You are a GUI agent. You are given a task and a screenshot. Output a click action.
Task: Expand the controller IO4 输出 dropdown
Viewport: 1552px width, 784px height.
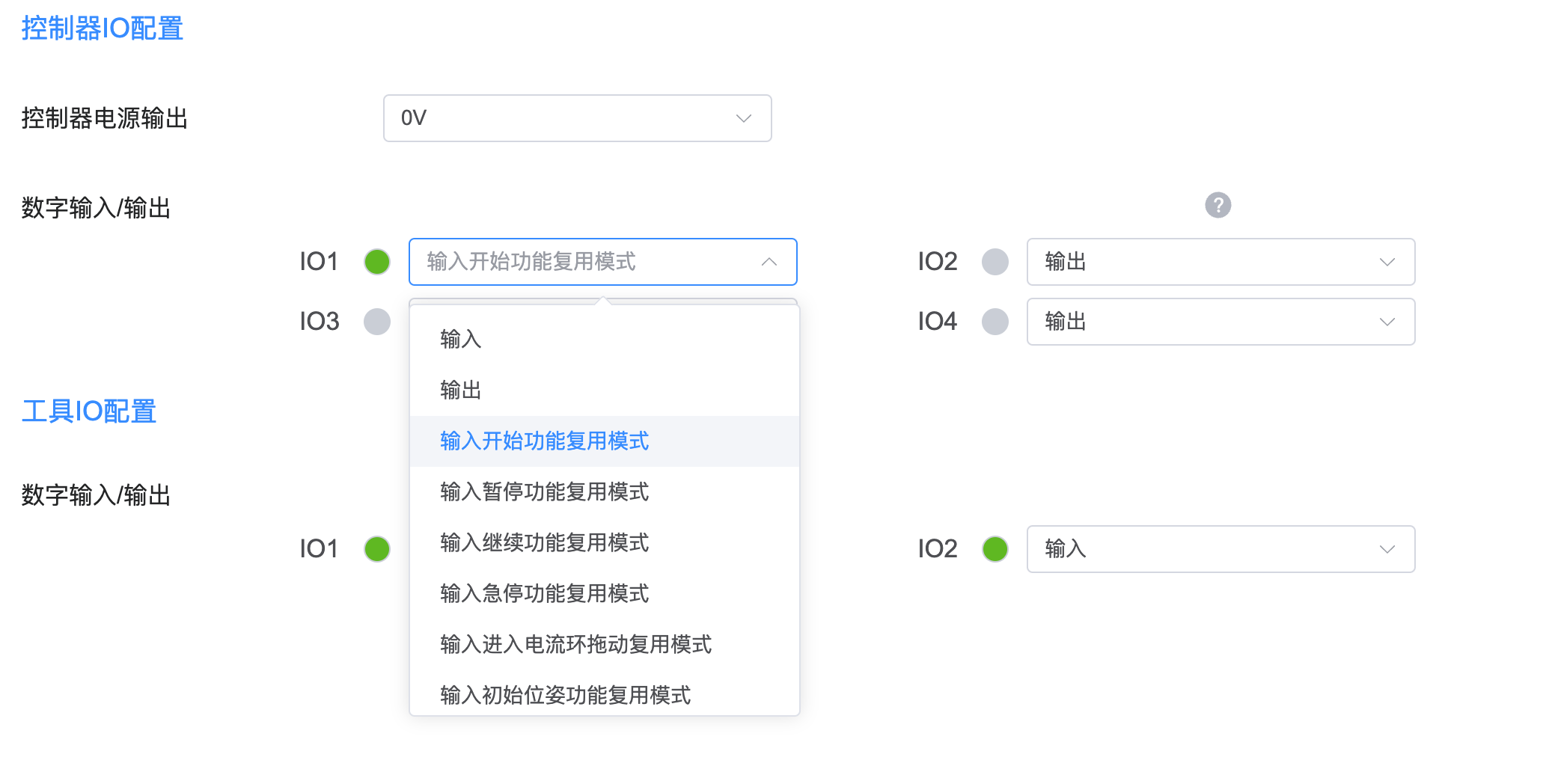(x=1220, y=322)
